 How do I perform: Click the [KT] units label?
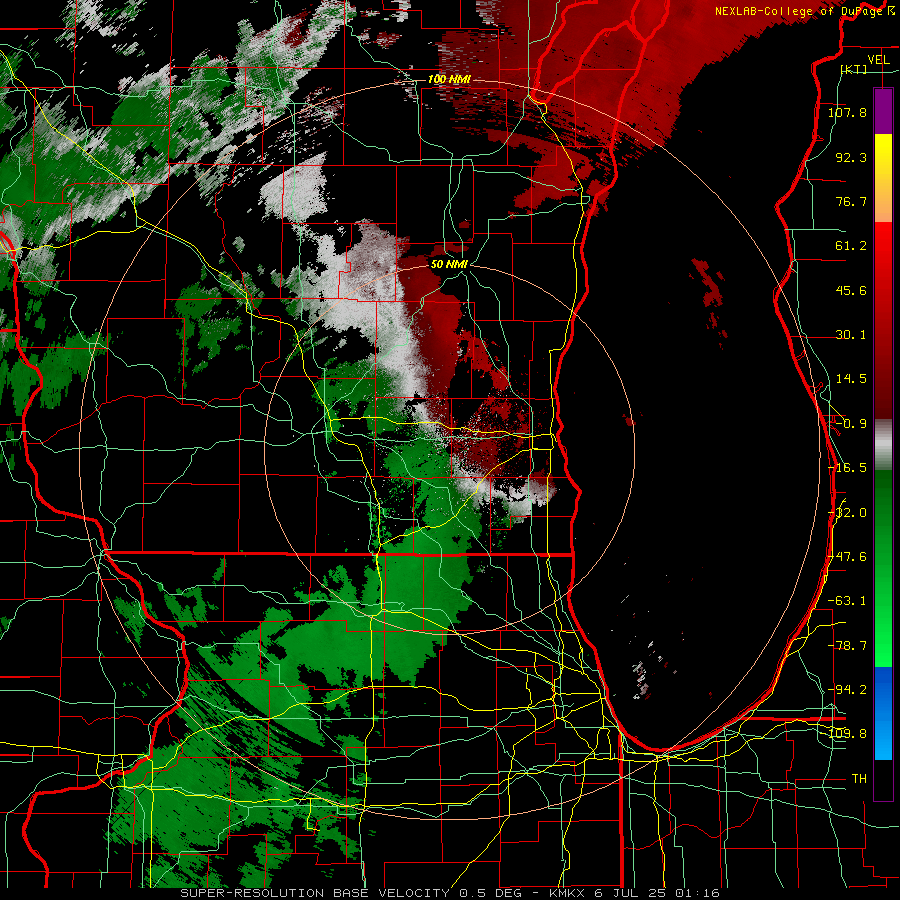[x=854, y=69]
